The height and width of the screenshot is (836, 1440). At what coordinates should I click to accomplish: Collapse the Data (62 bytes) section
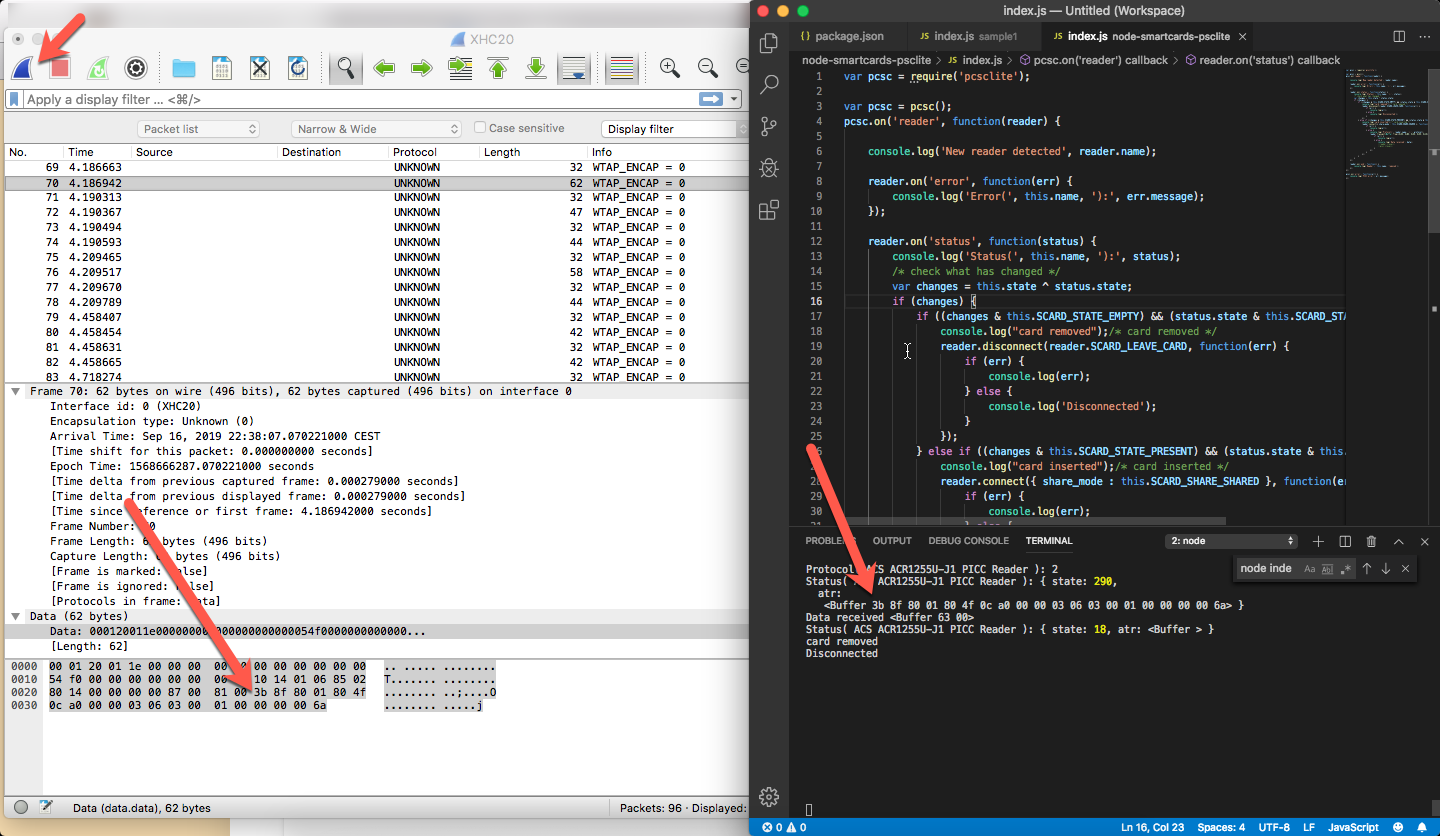tap(16, 616)
